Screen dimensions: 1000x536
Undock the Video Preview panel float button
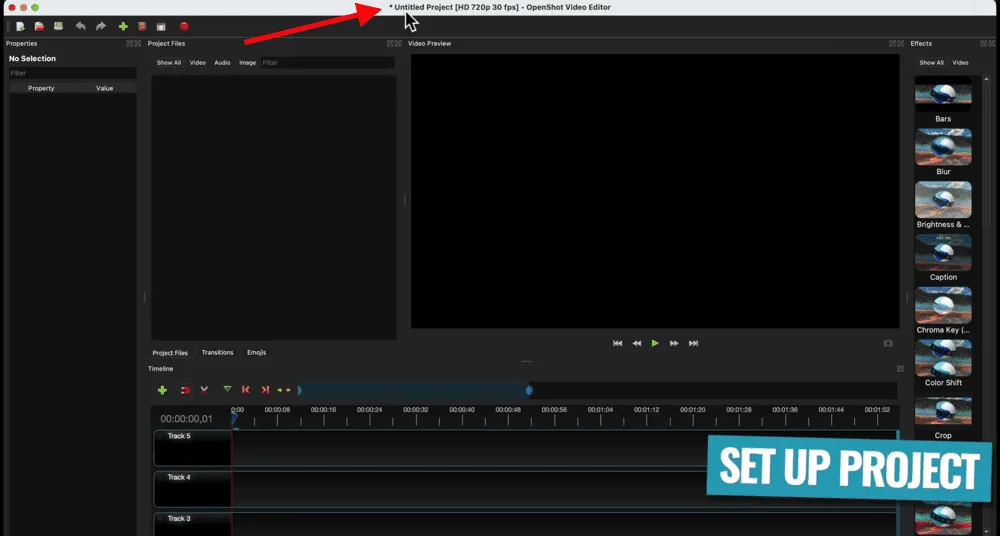(x=890, y=44)
